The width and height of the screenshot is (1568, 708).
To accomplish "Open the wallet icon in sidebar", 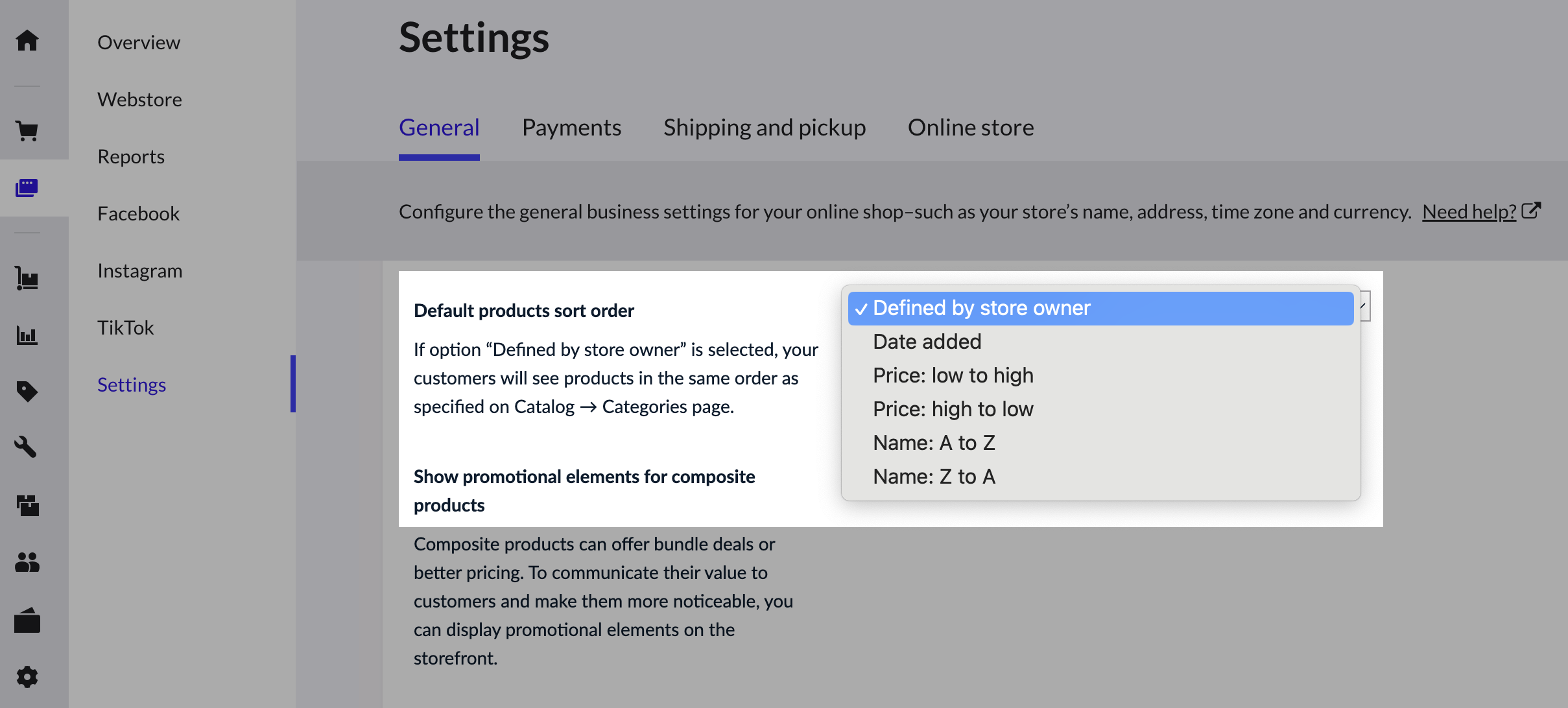I will tap(27, 620).
